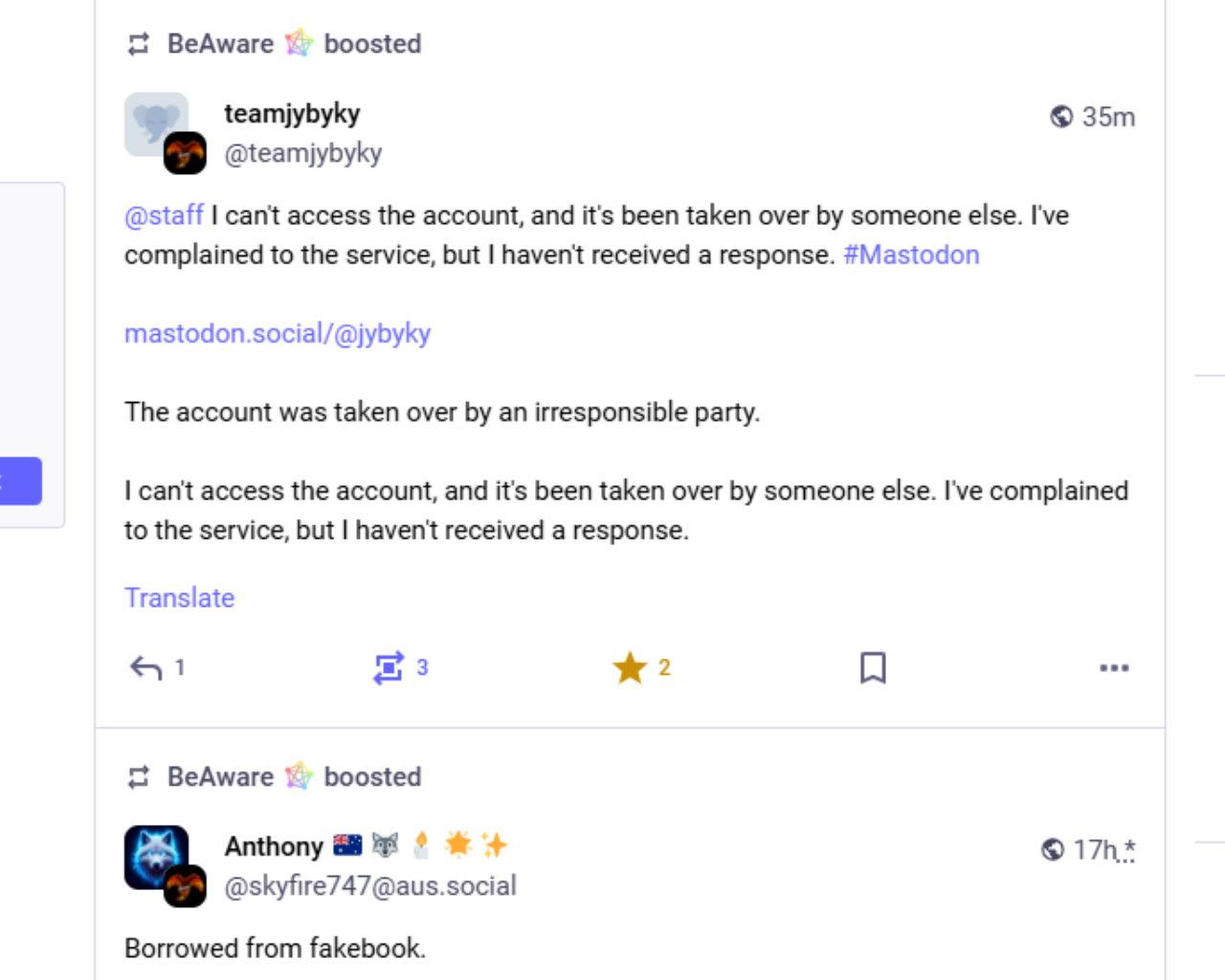1225x980 pixels.
Task: Toggle boost on teamjybyky's post
Action: pyautogui.click(x=388, y=667)
